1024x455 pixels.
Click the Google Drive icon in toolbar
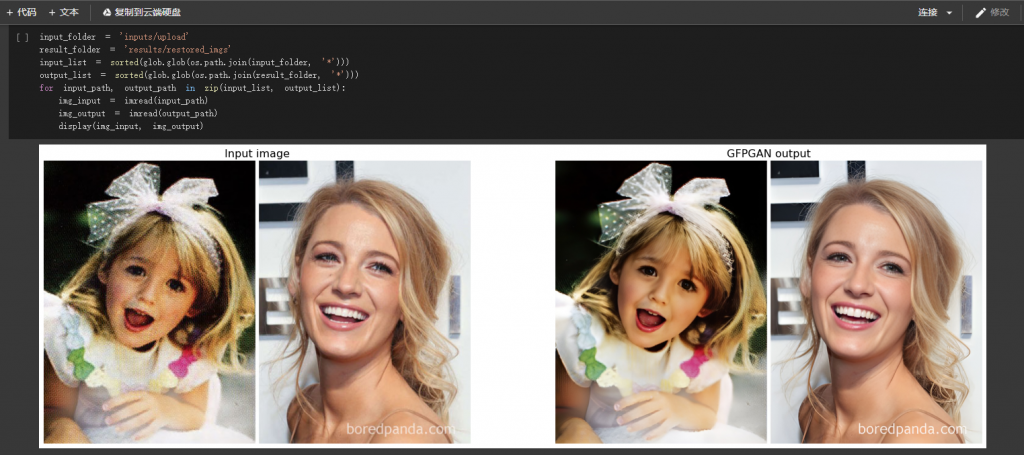tap(107, 12)
